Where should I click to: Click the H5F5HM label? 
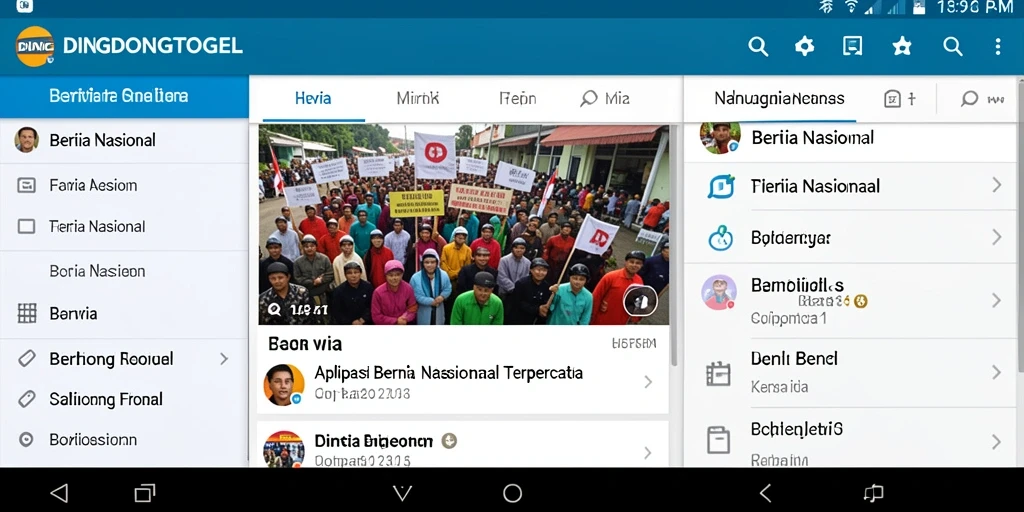pyautogui.click(x=634, y=344)
